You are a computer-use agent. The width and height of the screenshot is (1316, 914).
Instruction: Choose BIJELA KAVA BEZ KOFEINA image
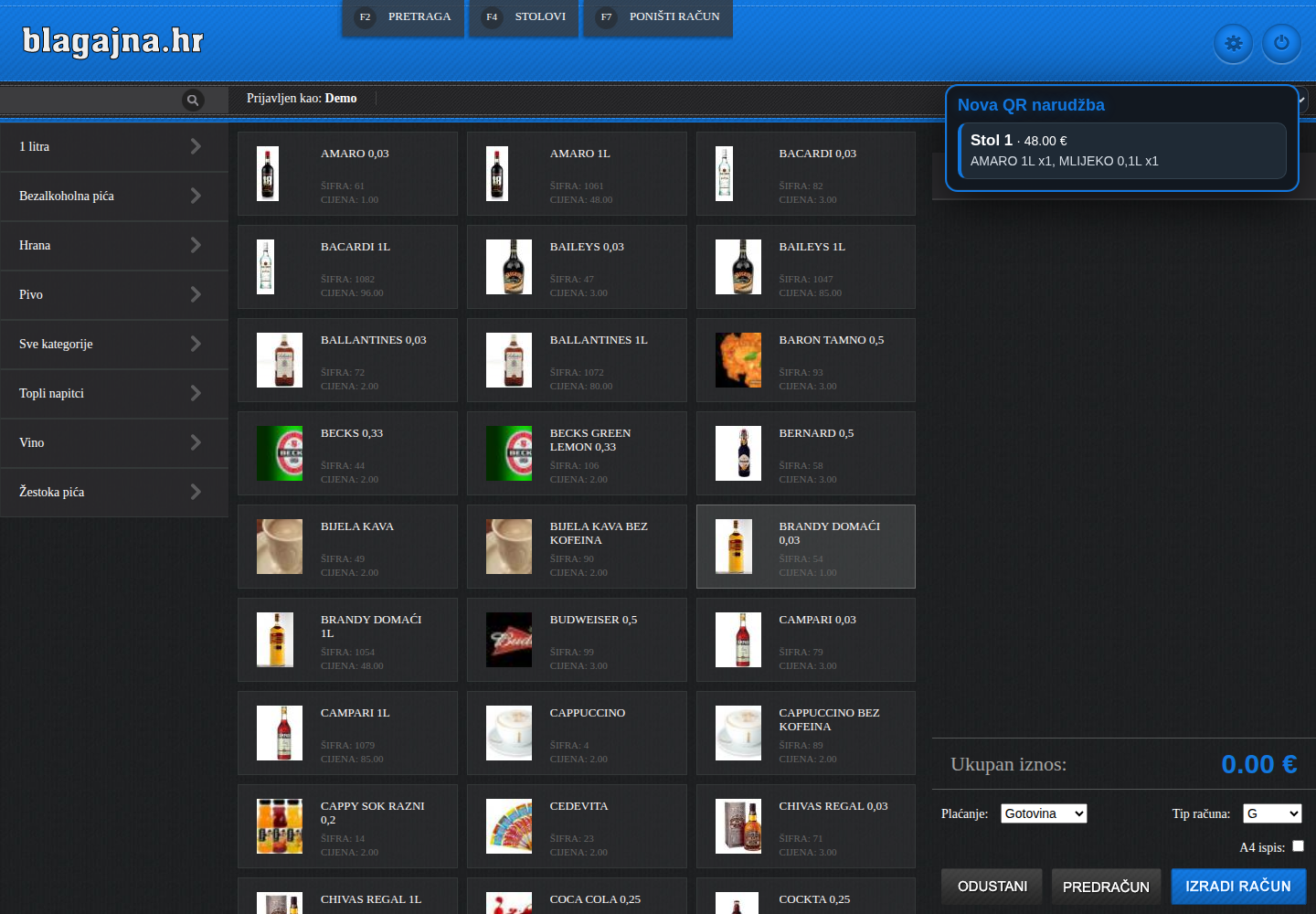509,547
